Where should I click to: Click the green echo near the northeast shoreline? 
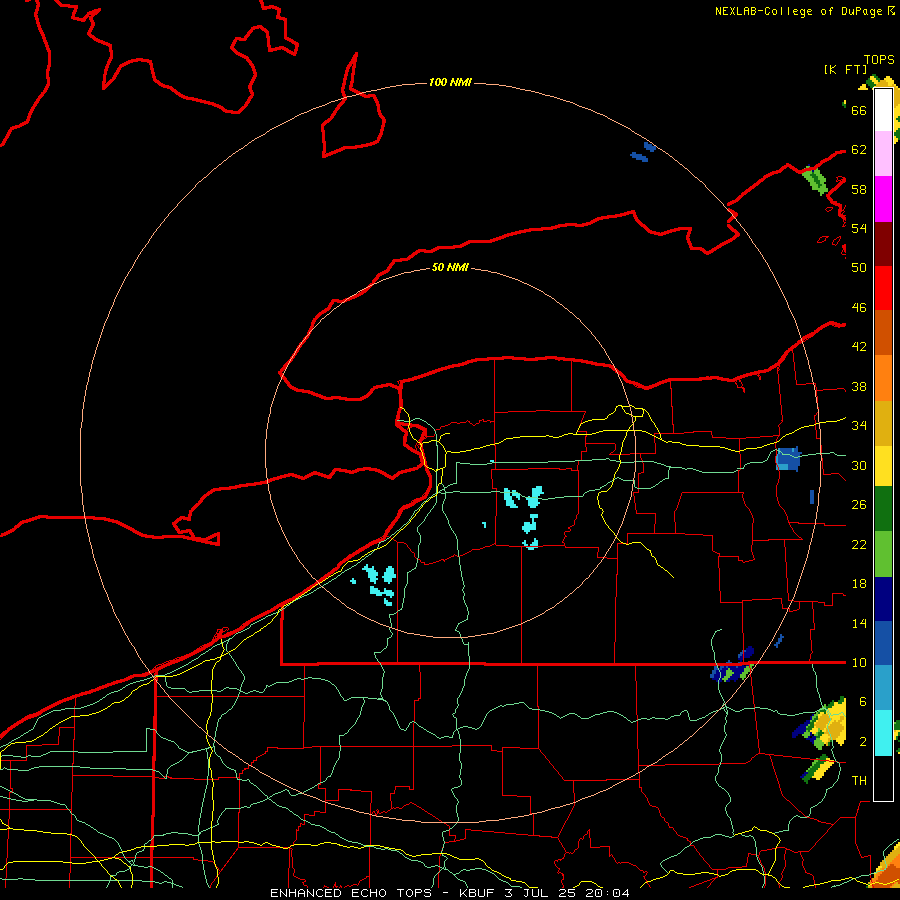pyautogui.click(x=815, y=180)
